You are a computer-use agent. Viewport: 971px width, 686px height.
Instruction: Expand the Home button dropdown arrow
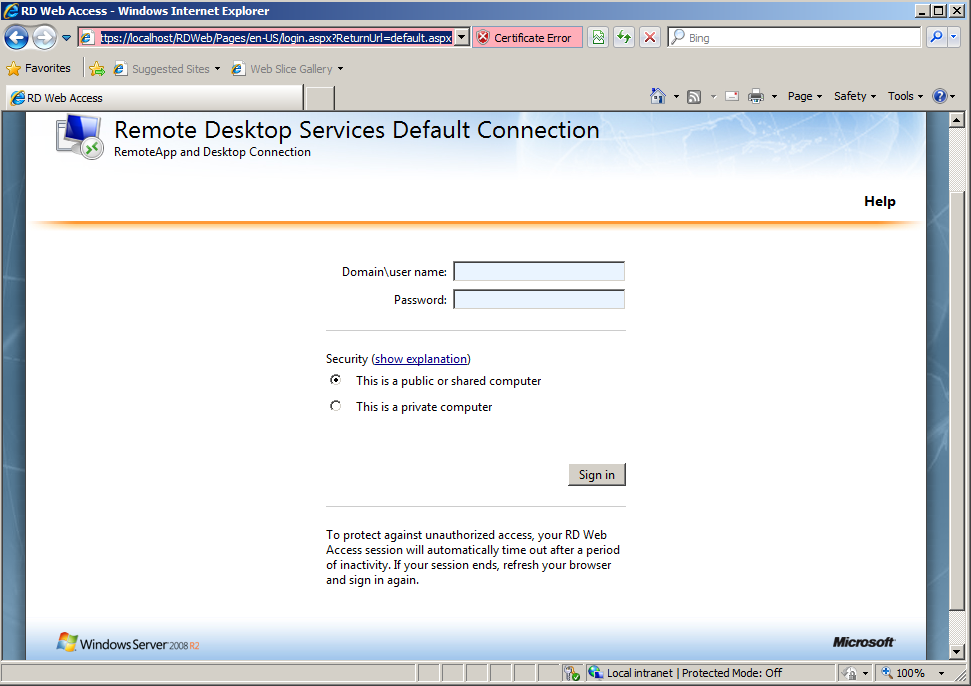676,97
